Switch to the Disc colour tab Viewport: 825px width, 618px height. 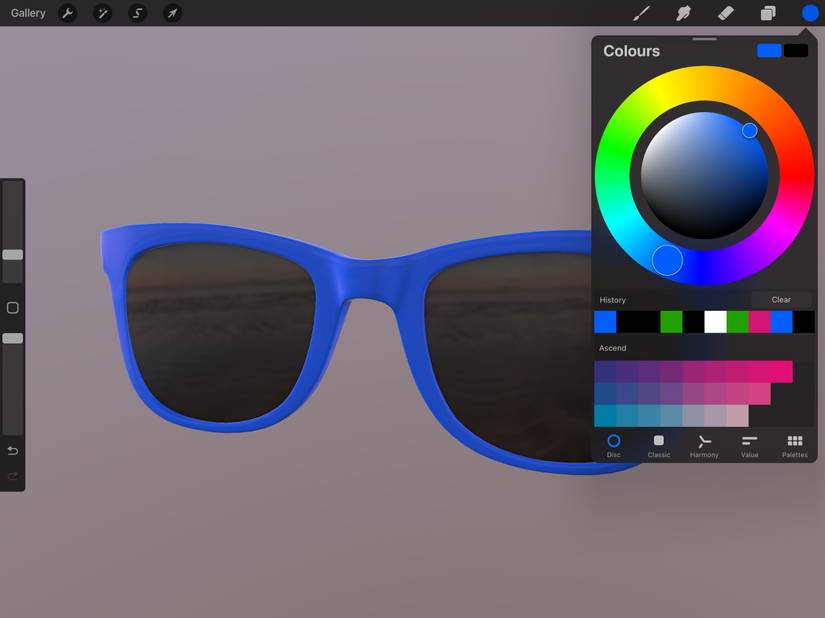(613, 446)
